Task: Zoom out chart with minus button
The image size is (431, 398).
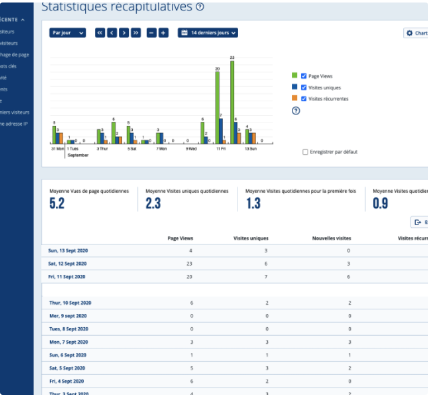Action: tap(152, 33)
